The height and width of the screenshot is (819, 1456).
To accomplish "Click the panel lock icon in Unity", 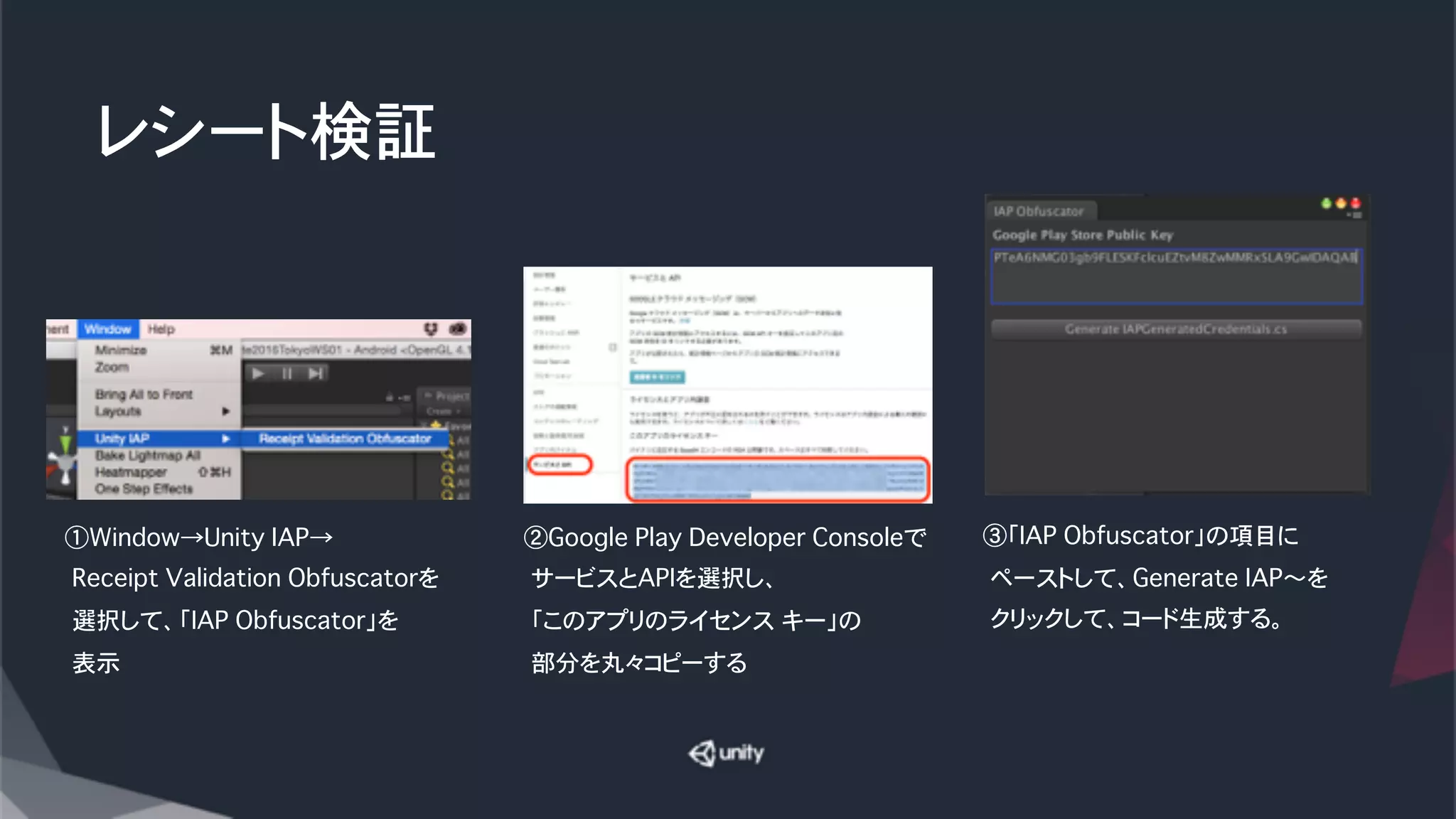I will [390, 397].
